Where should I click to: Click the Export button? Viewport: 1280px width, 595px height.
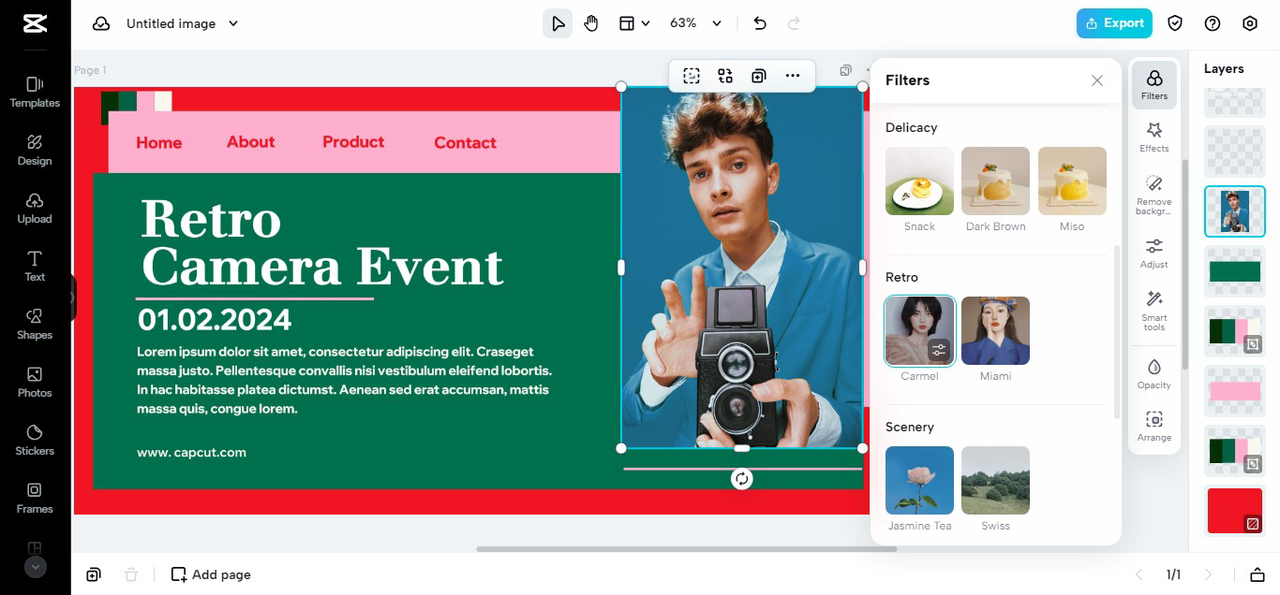[1114, 23]
